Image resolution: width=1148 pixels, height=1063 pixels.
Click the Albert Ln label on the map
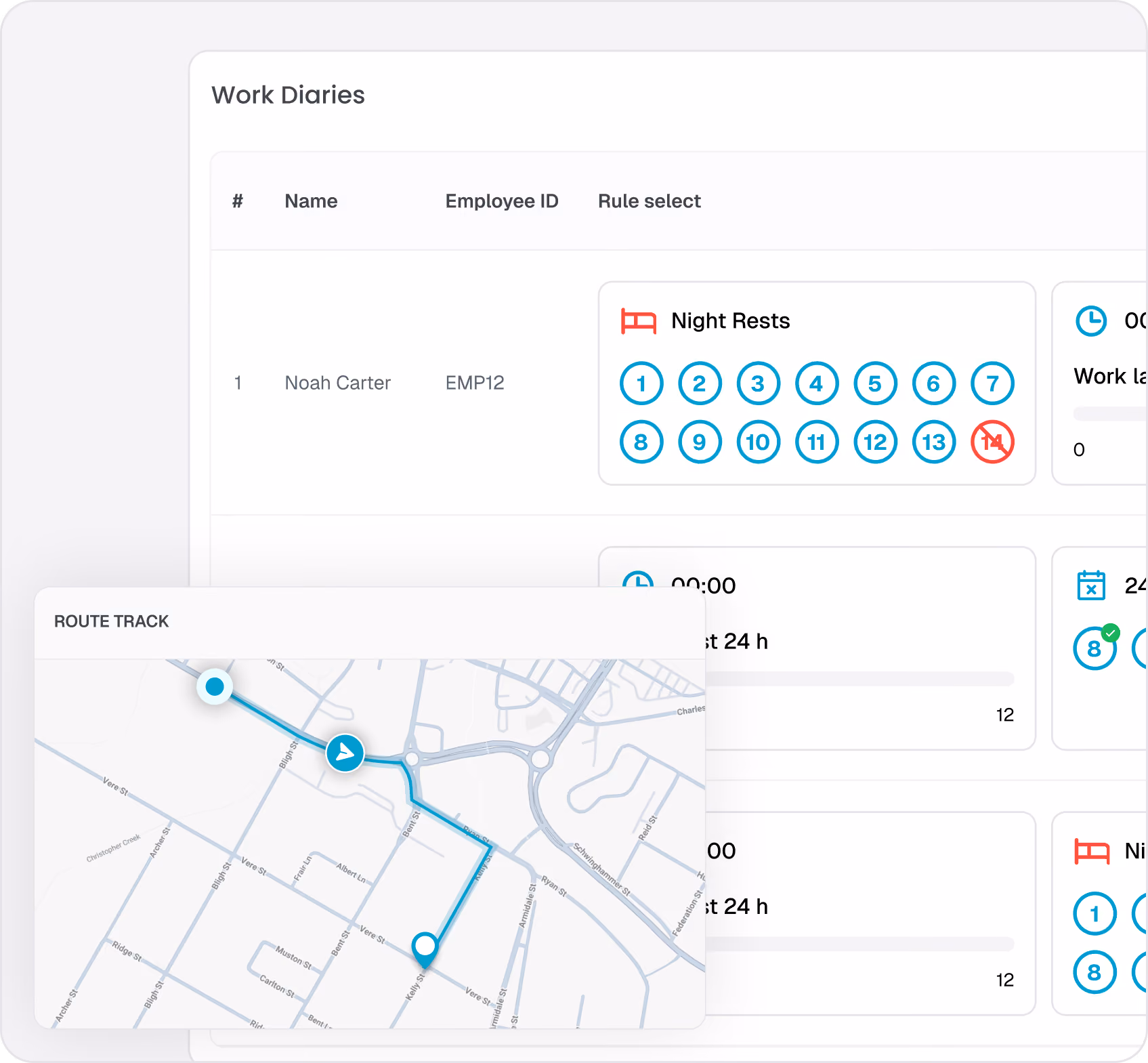[352, 873]
